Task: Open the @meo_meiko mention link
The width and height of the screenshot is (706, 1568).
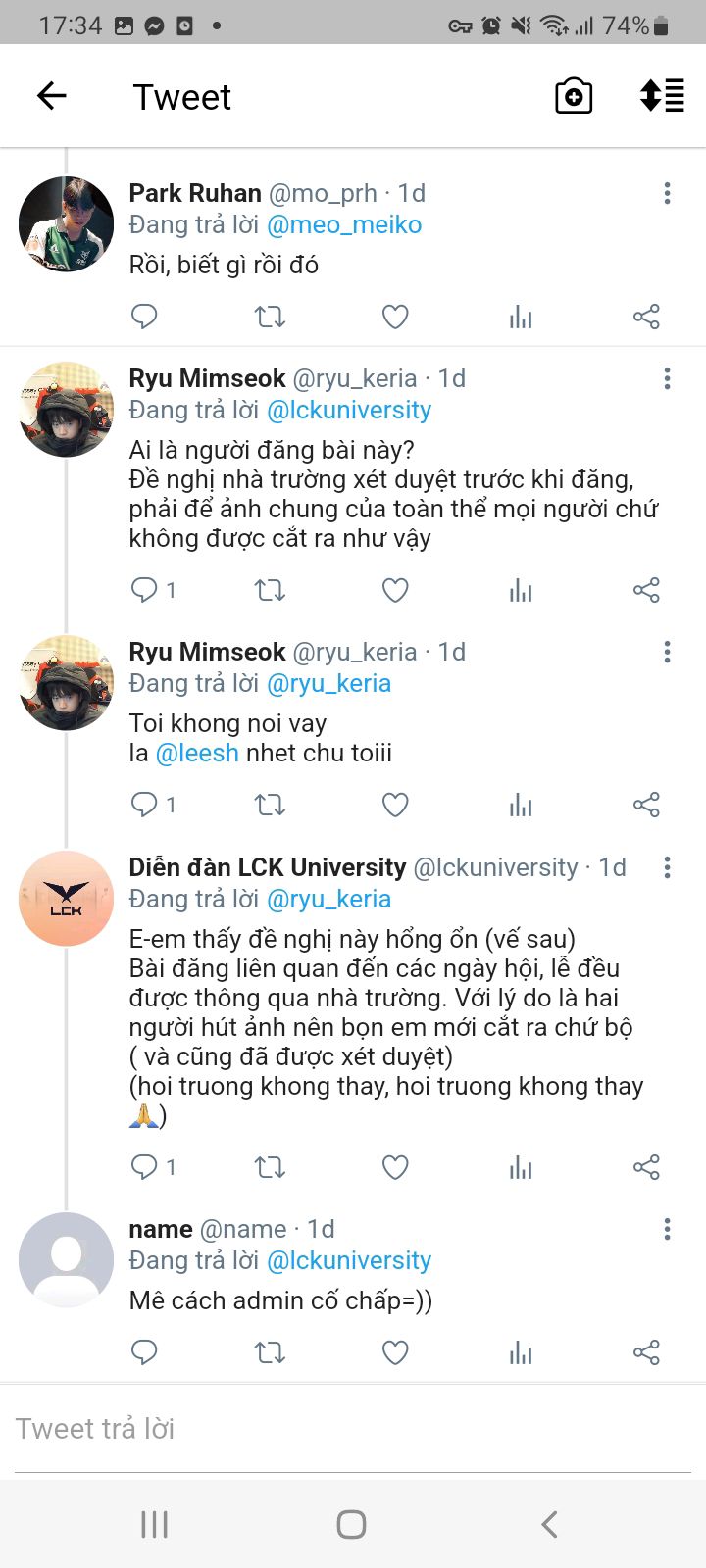Action: click(344, 224)
